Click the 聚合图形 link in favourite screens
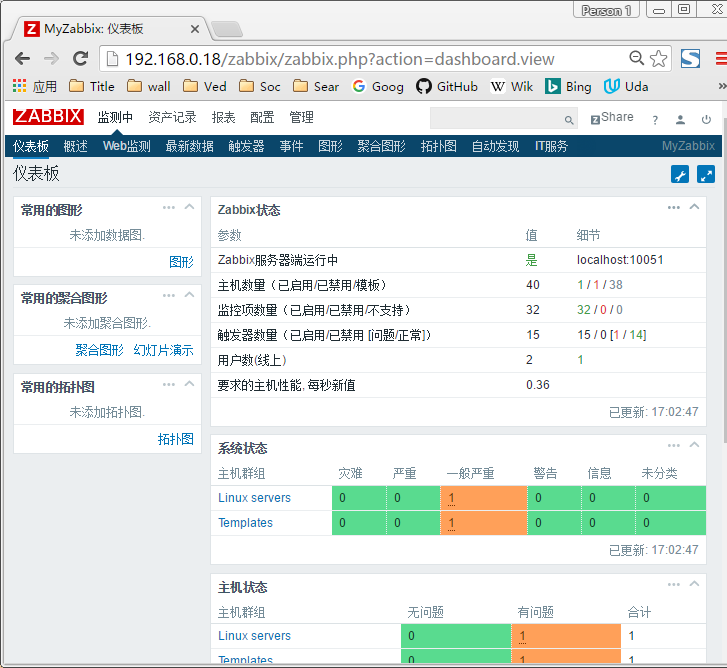 click(99, 350)
